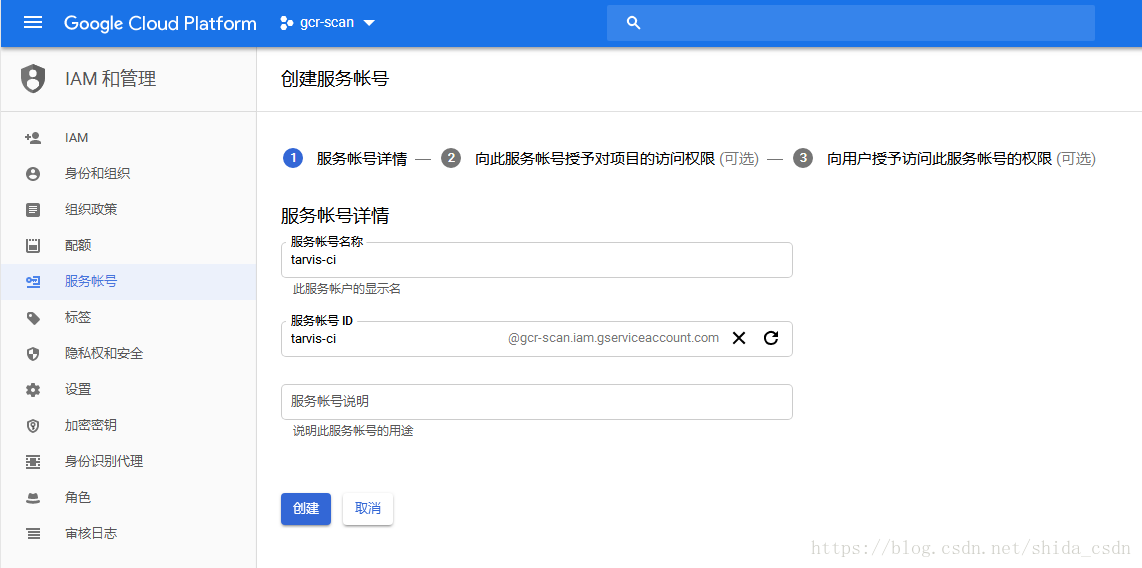
Task: Click the 身份和组织 person icon
Action: pos(33,174)
